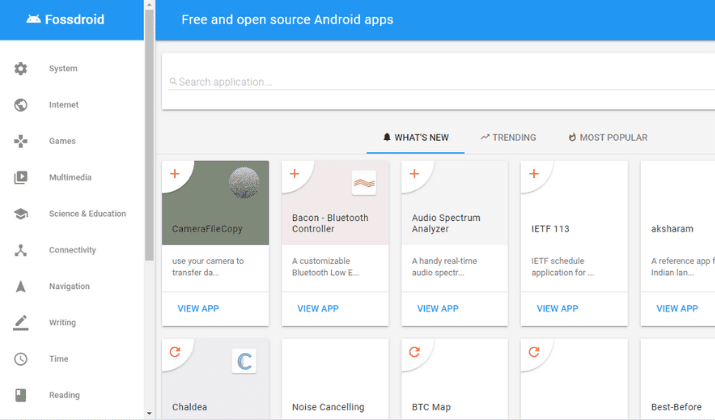Open the Science & Education category label
Screen dimensions: 715x420
point(88,214)
